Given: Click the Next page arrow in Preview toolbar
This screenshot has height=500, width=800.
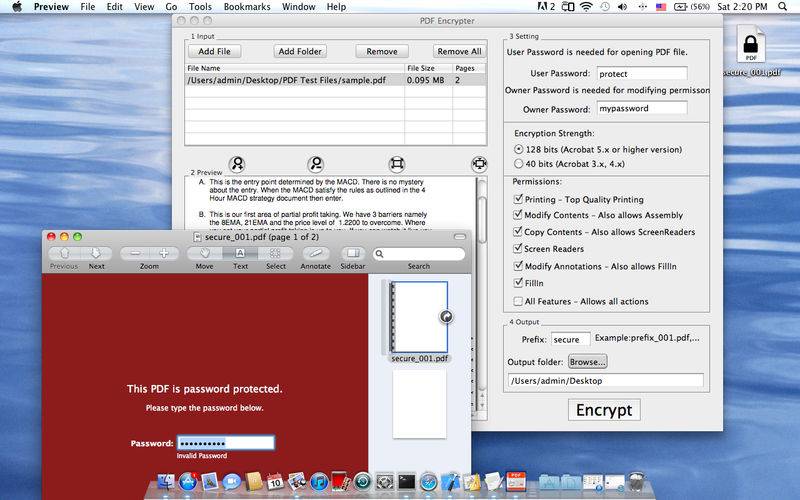Looking at the screenshot, I should pos(96,254).
